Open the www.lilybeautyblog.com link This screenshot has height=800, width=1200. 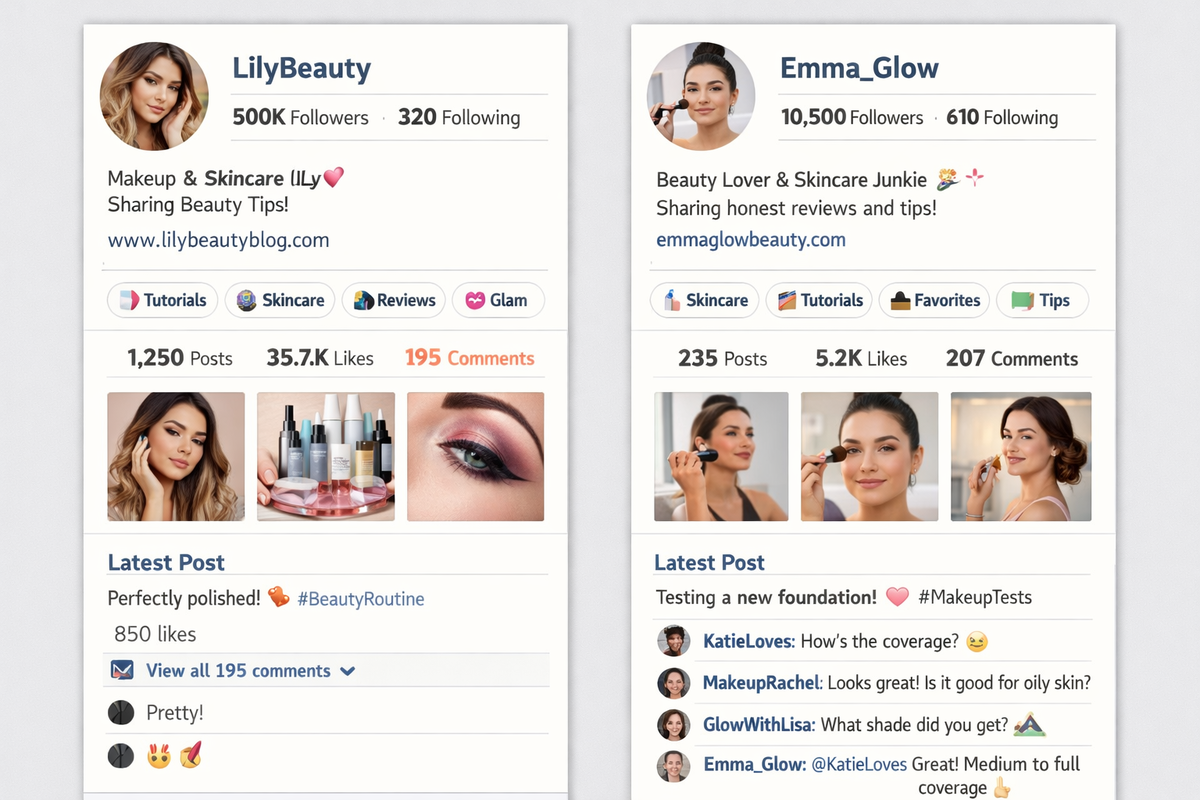218,240
